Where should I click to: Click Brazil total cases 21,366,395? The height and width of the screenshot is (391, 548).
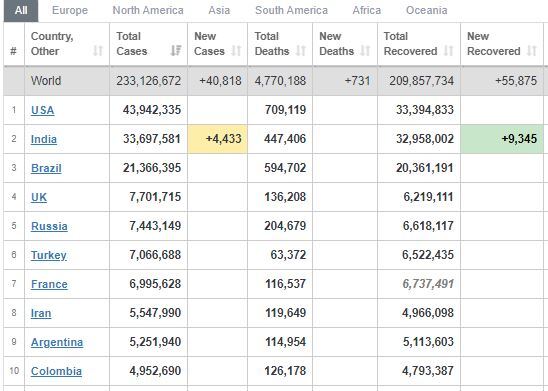point(152,168)
